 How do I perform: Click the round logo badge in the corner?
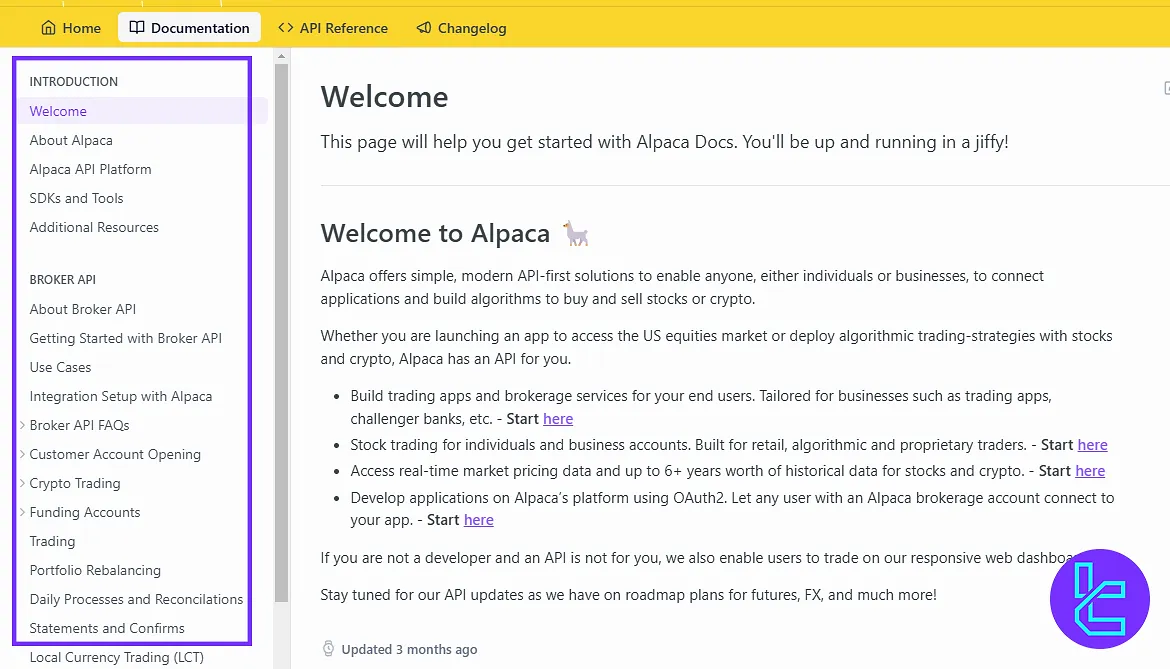[x=1099, y=599]
